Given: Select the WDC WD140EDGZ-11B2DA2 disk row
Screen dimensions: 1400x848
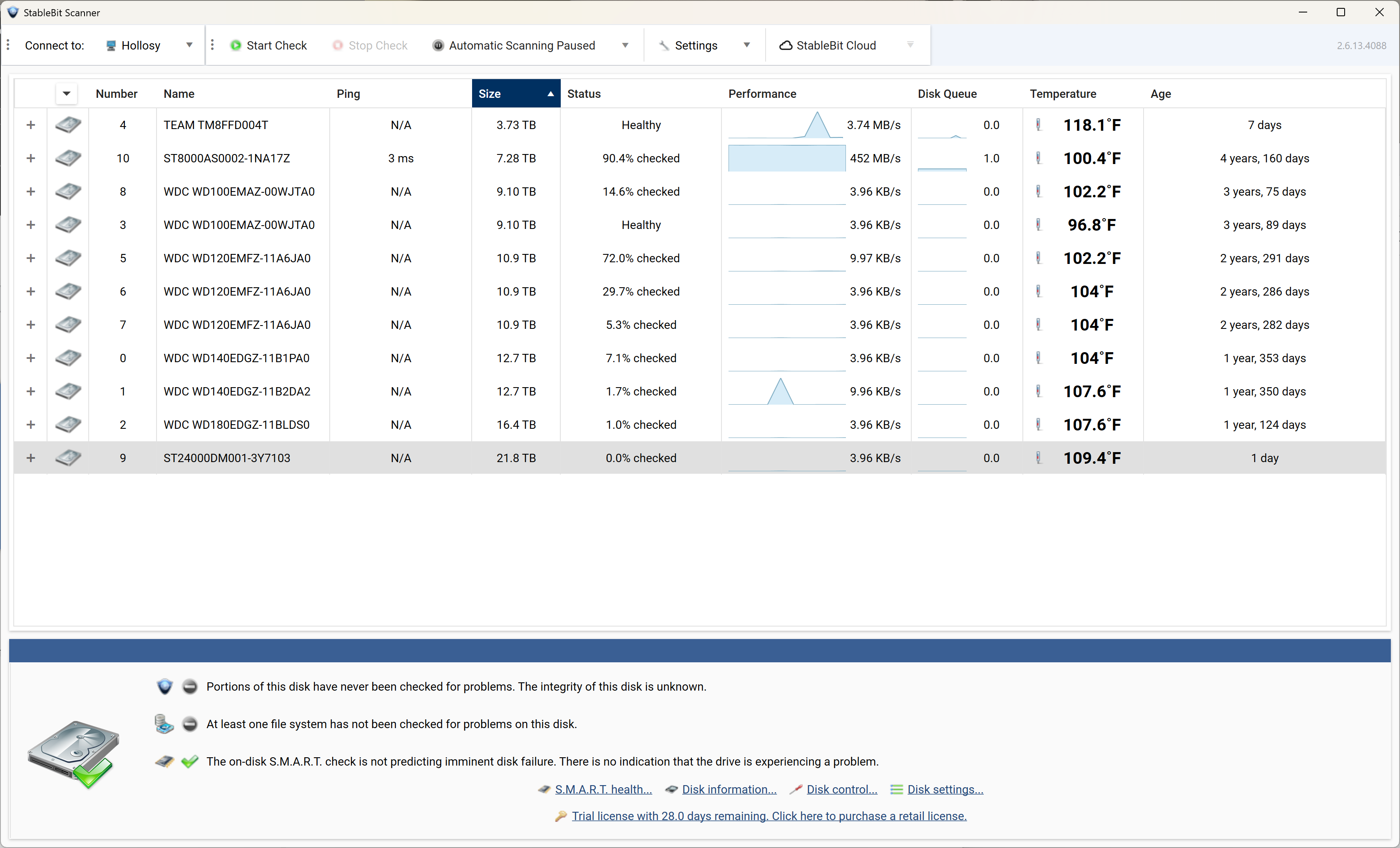Looking at the screenshot, I should tap(237, 392).
